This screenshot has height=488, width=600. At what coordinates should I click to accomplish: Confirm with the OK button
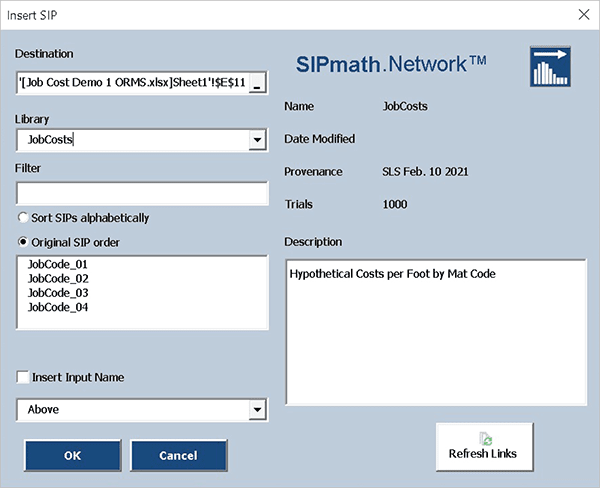point(73,455)
